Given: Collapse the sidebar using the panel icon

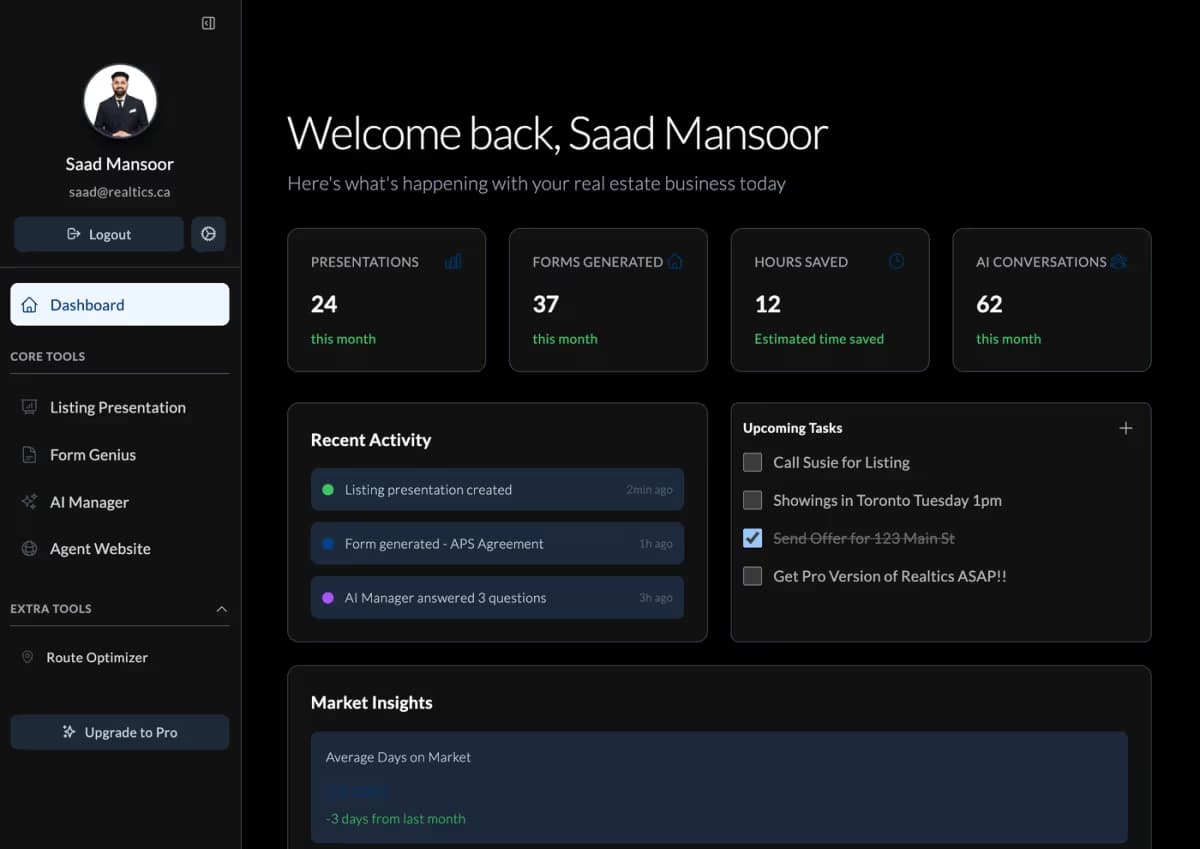Looking at the screenshot, I should click(x=208, y=23).
